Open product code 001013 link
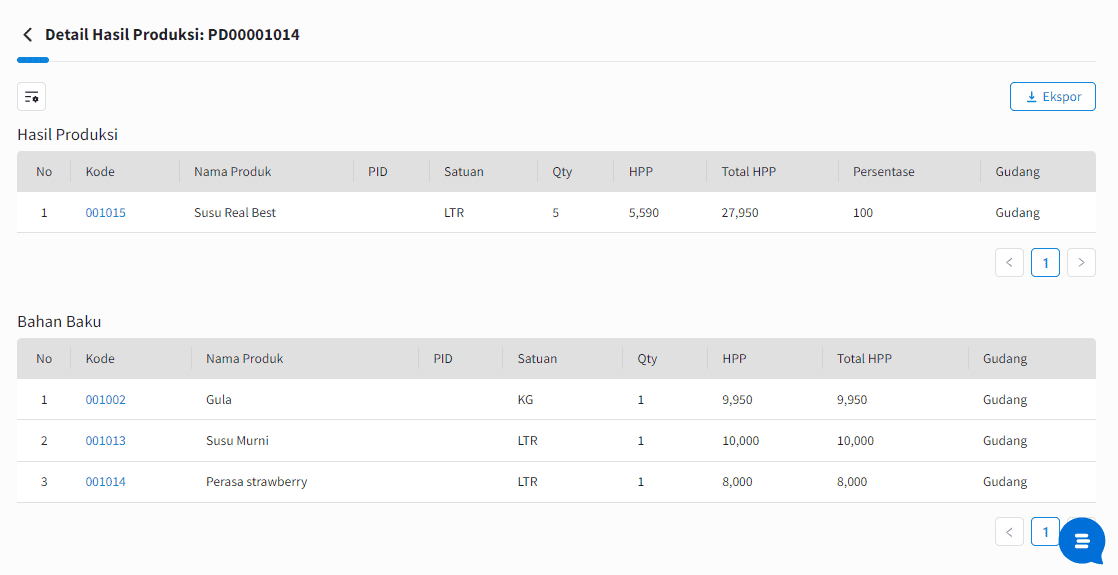 pos(106,441)
